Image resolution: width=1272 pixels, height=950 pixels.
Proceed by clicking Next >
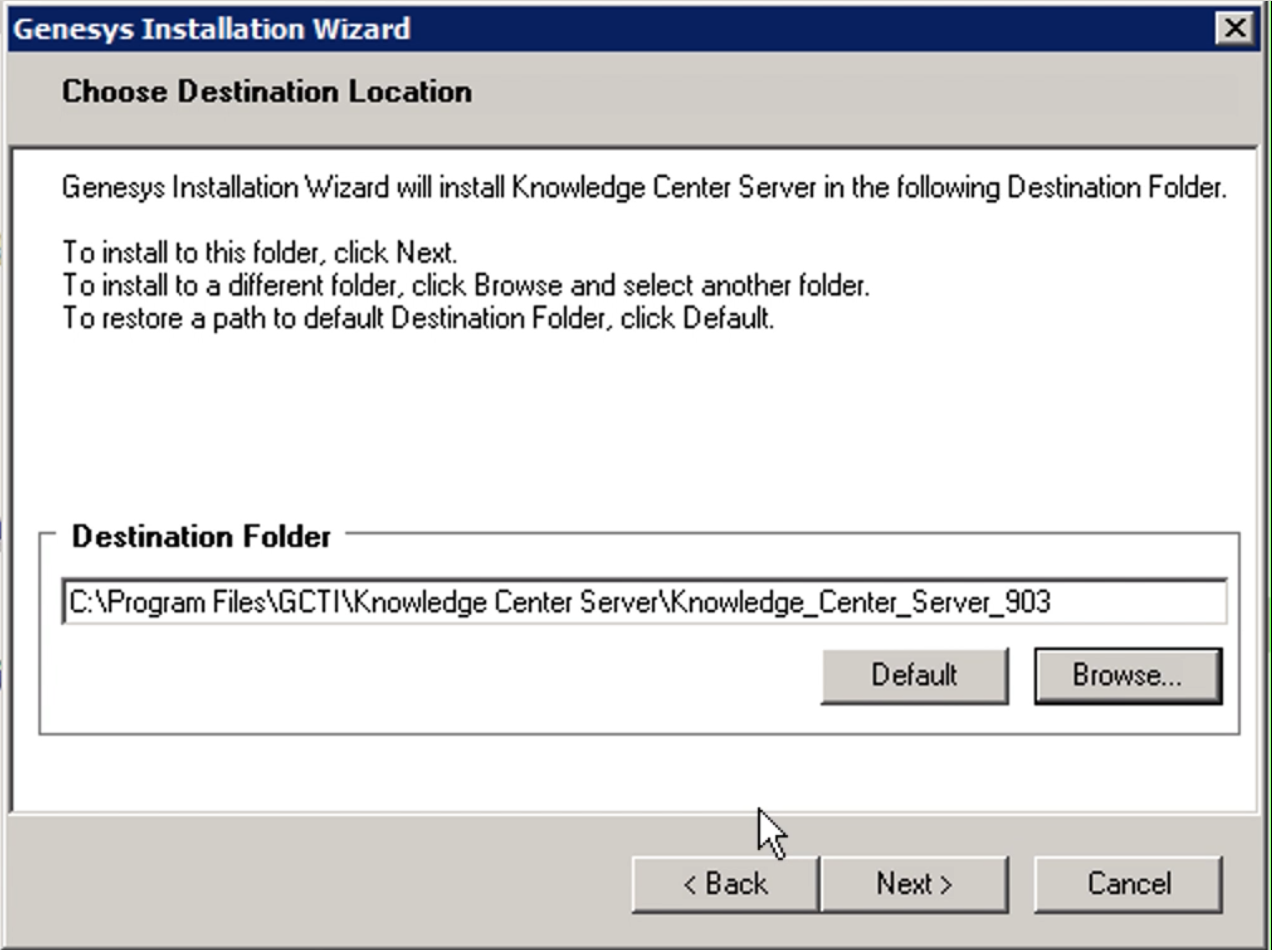pos(914,884)
